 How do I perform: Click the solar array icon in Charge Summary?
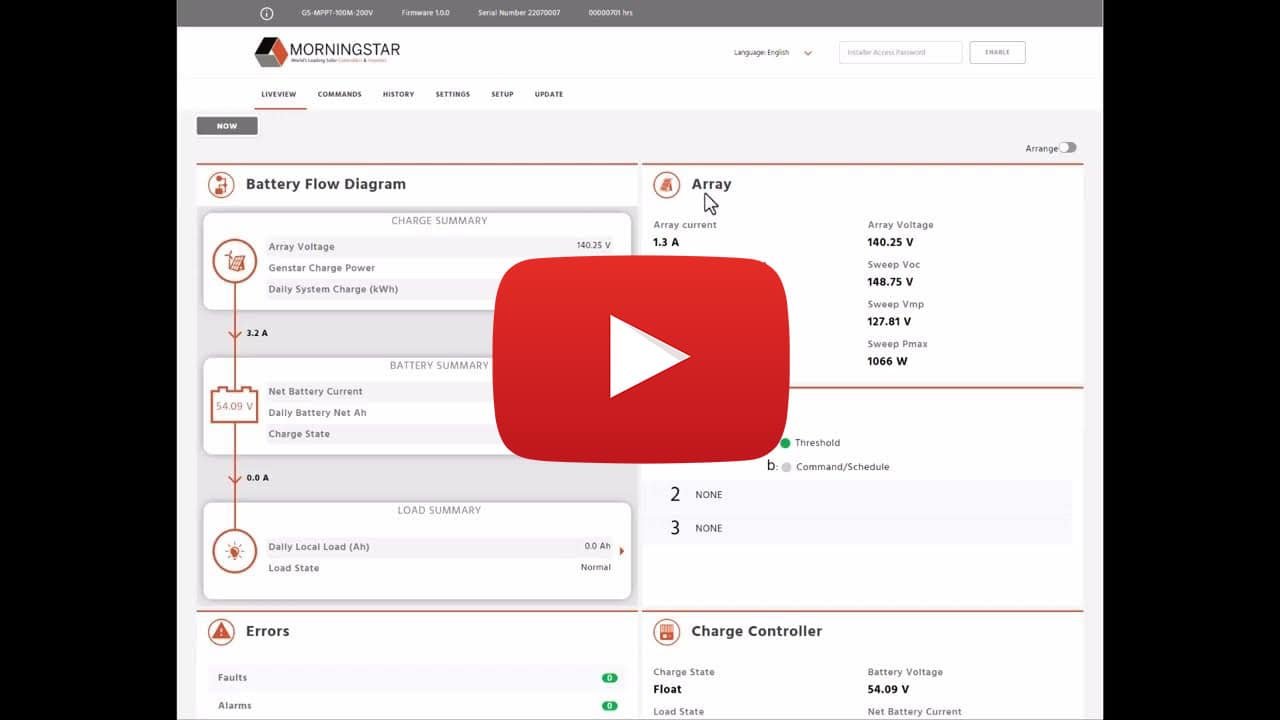click(x=235, y=262)
